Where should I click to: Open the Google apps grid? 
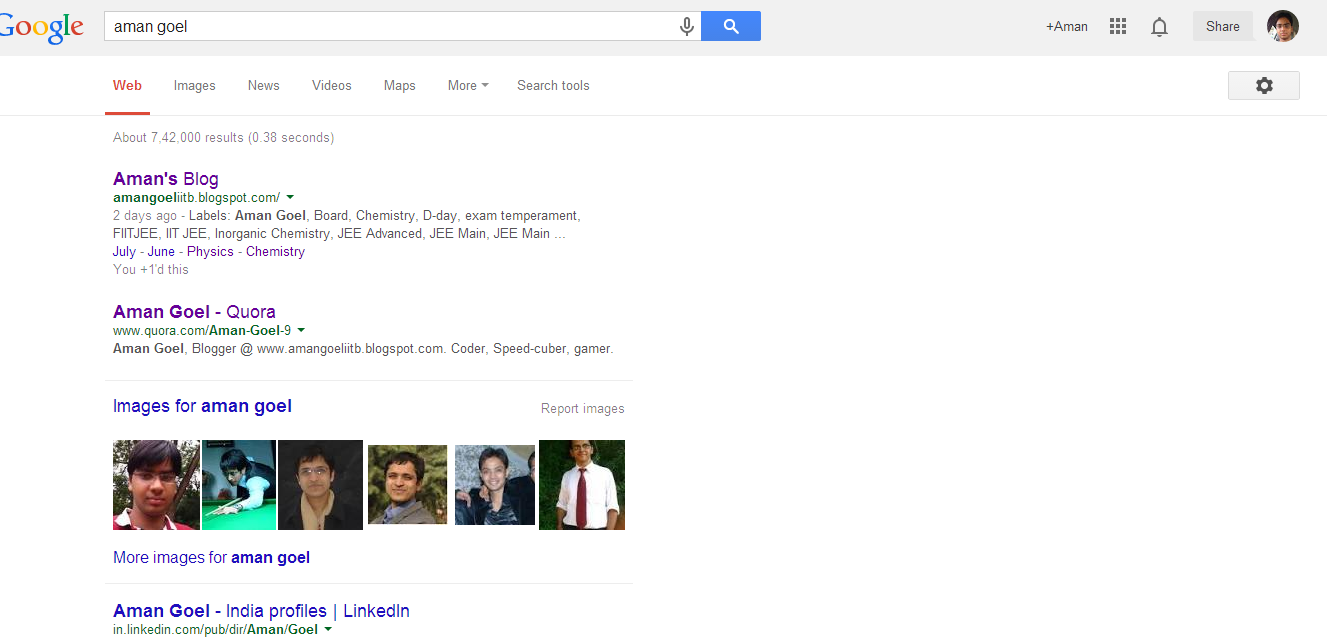pyautogui.click(x=1118, y=27)
